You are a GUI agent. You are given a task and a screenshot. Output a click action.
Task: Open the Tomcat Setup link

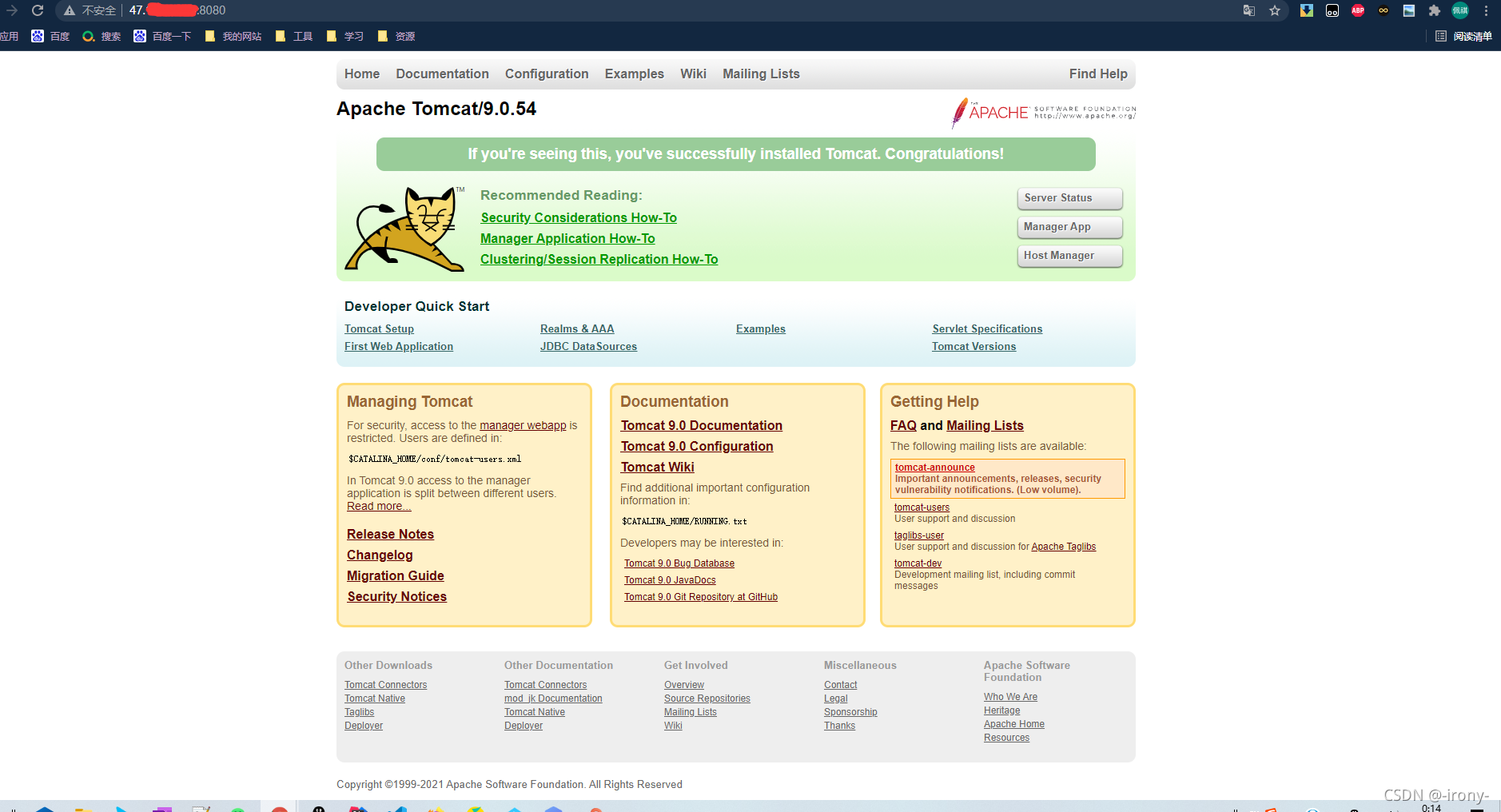379,328
